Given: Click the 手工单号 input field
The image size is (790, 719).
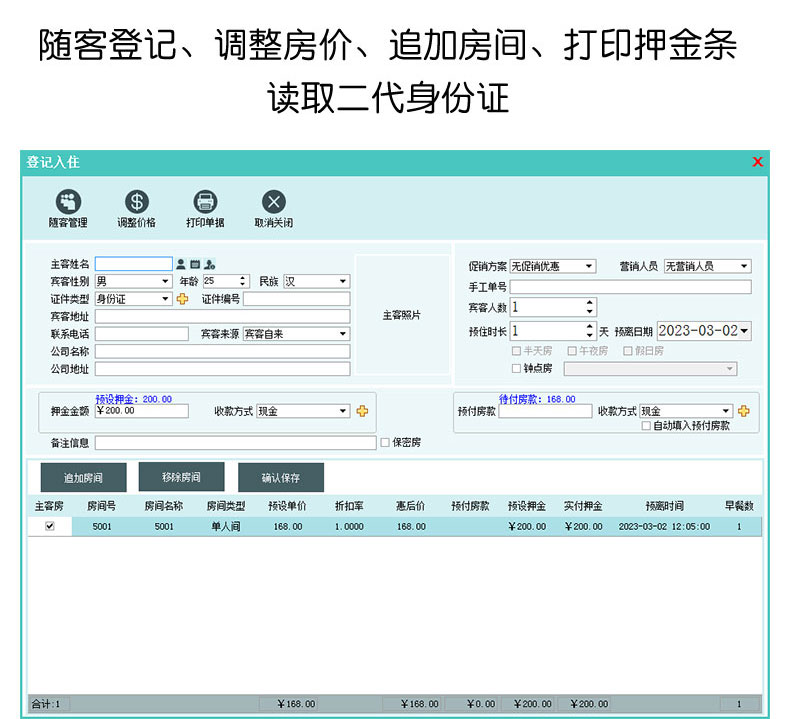Looking at the screenshot, I should click(630, 288).
